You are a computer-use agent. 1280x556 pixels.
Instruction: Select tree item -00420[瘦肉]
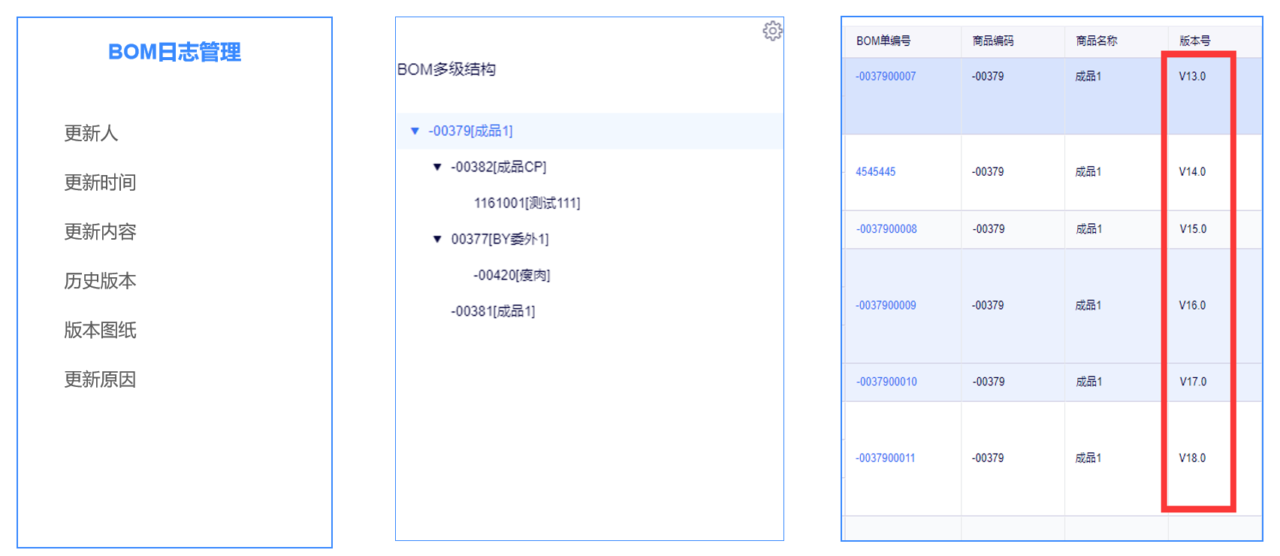click(x=512, y=275)
